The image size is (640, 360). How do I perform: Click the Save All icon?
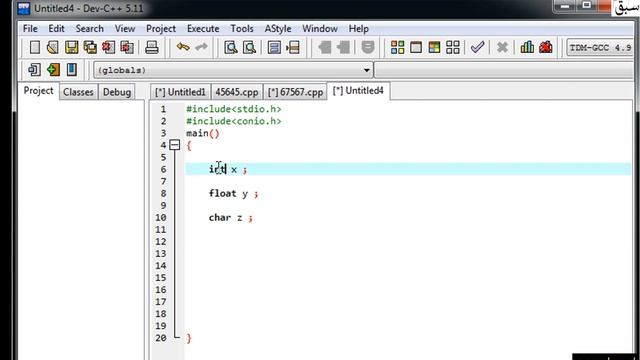coord(90,47)
